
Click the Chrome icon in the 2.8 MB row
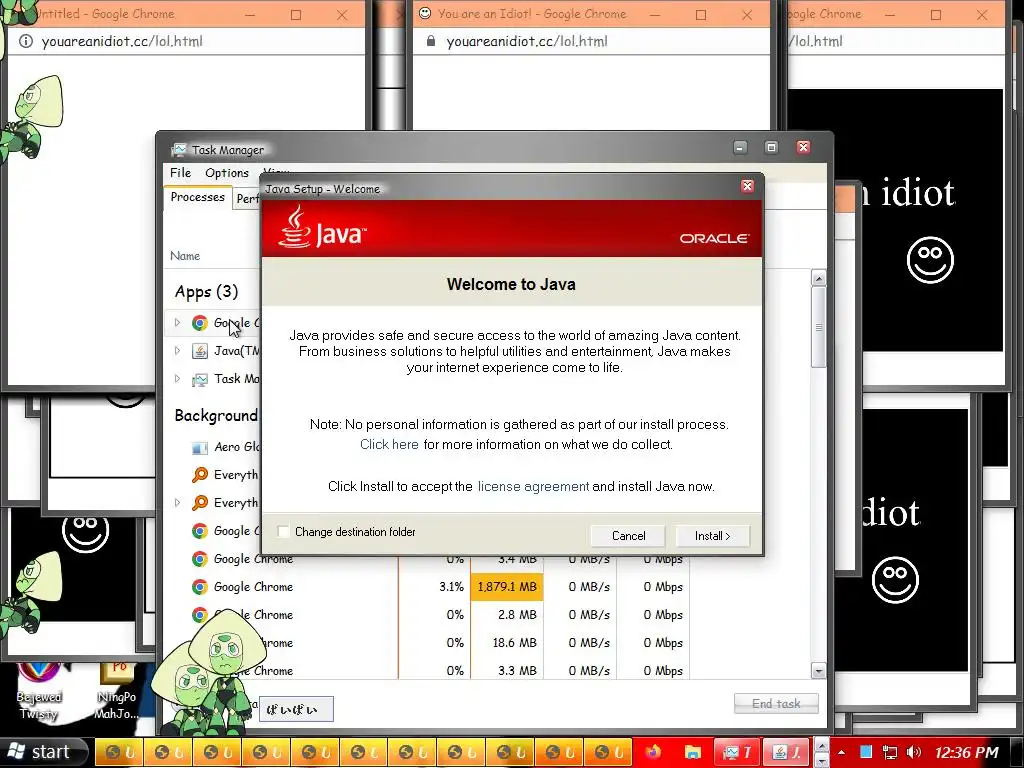tap(200, 615)
